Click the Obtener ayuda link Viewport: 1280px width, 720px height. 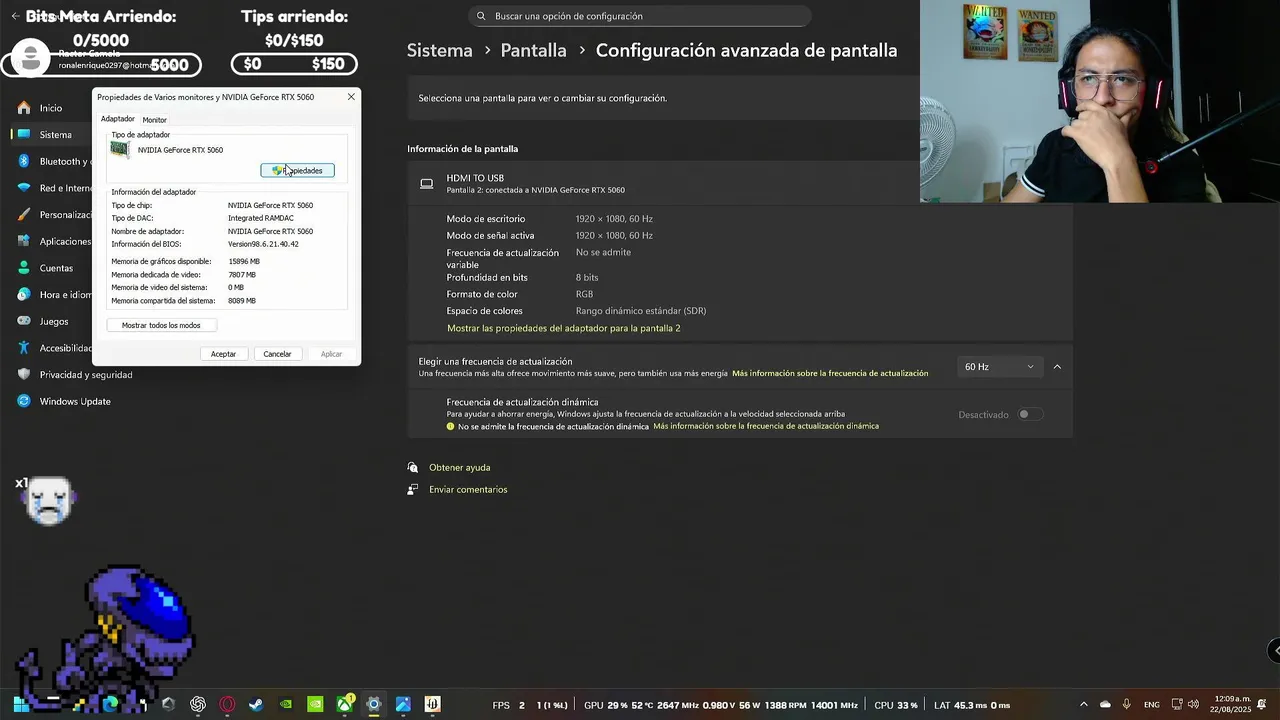click(459, 467)
